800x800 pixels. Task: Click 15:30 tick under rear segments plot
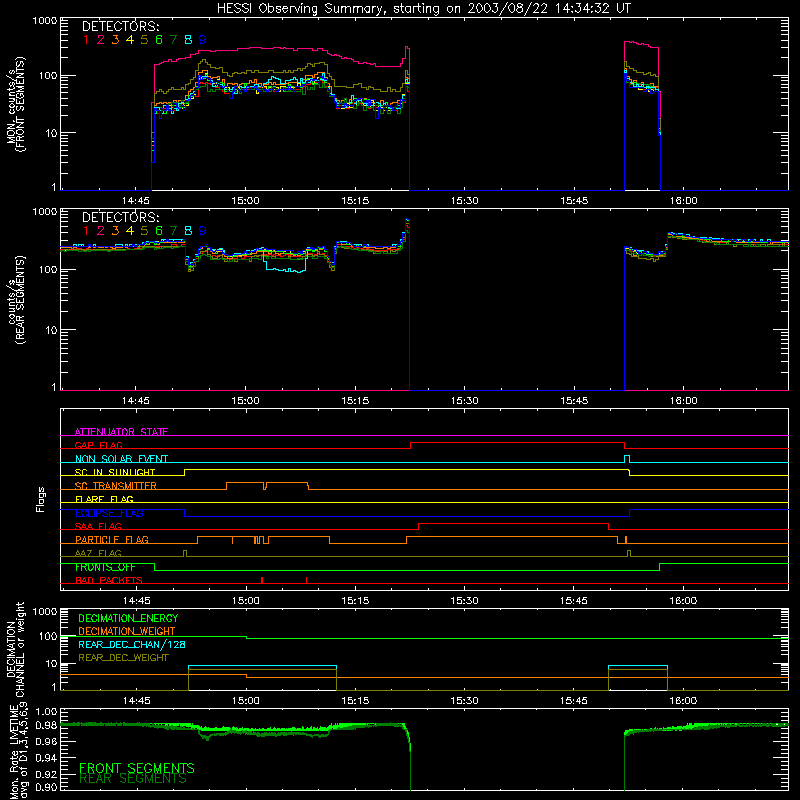465,401
